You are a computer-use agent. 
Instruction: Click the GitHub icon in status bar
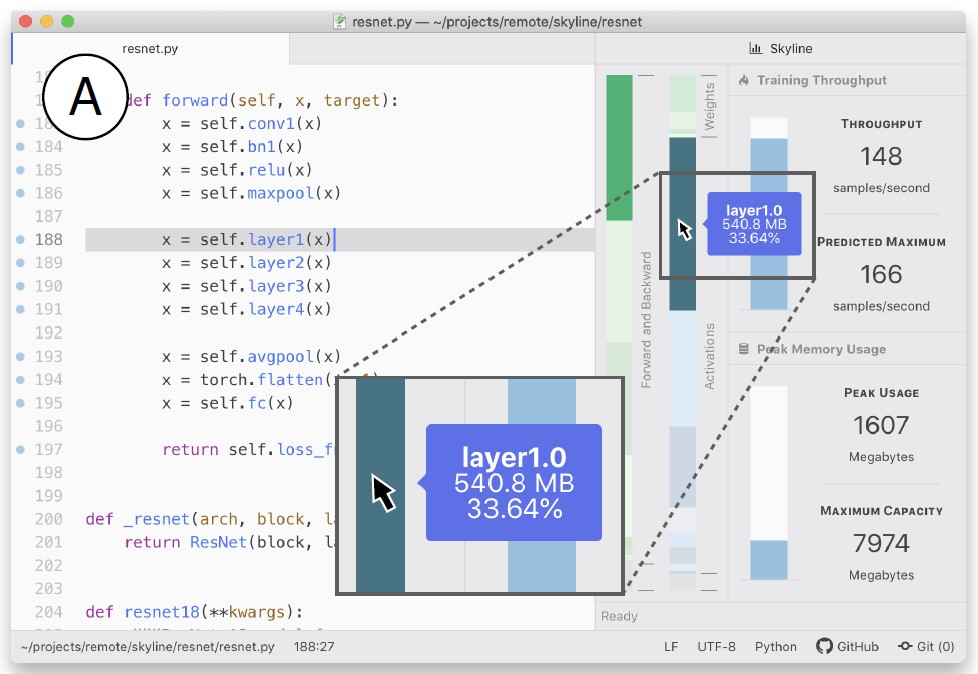[824, 646]
